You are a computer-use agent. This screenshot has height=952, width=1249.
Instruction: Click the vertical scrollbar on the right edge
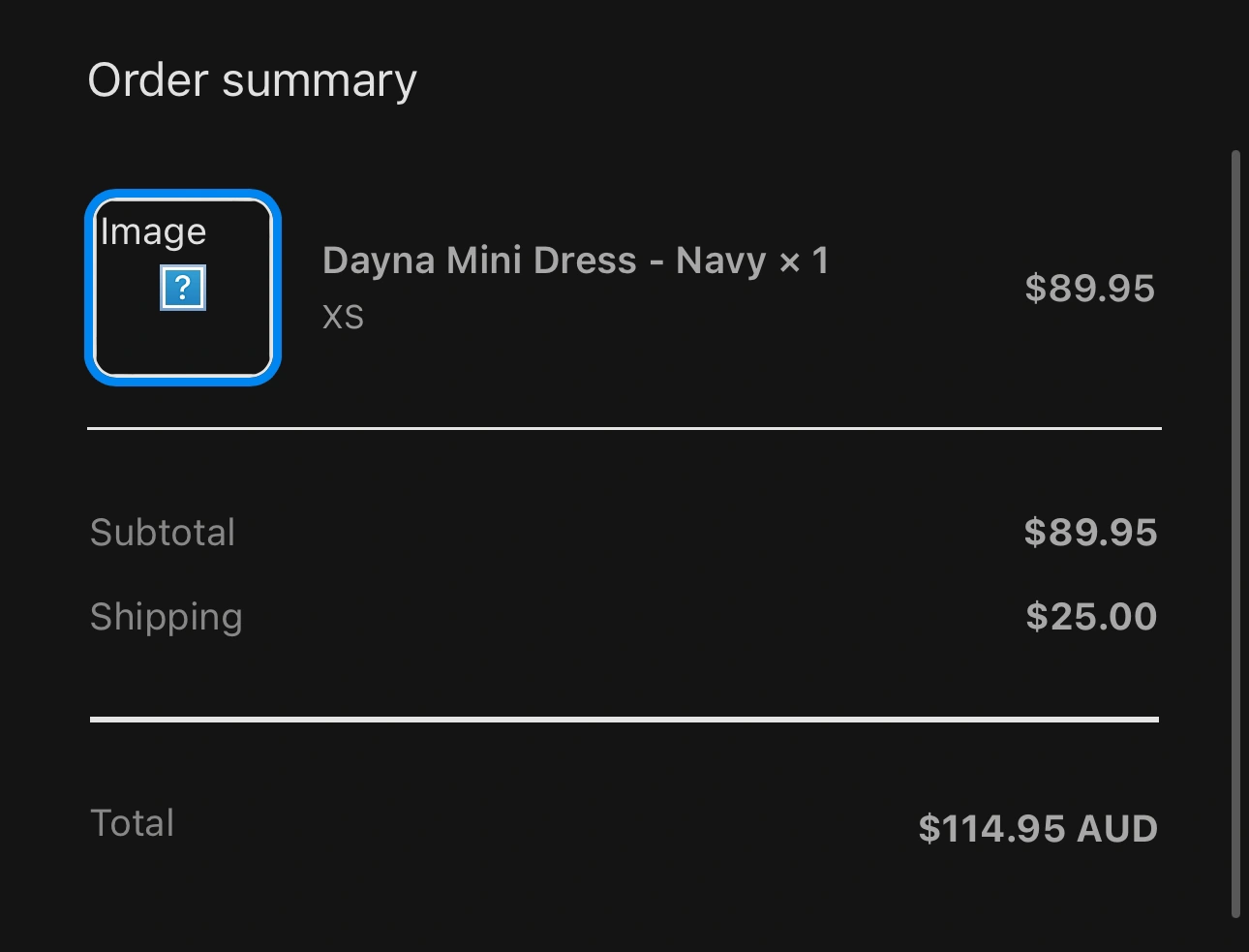point(1235,533)
